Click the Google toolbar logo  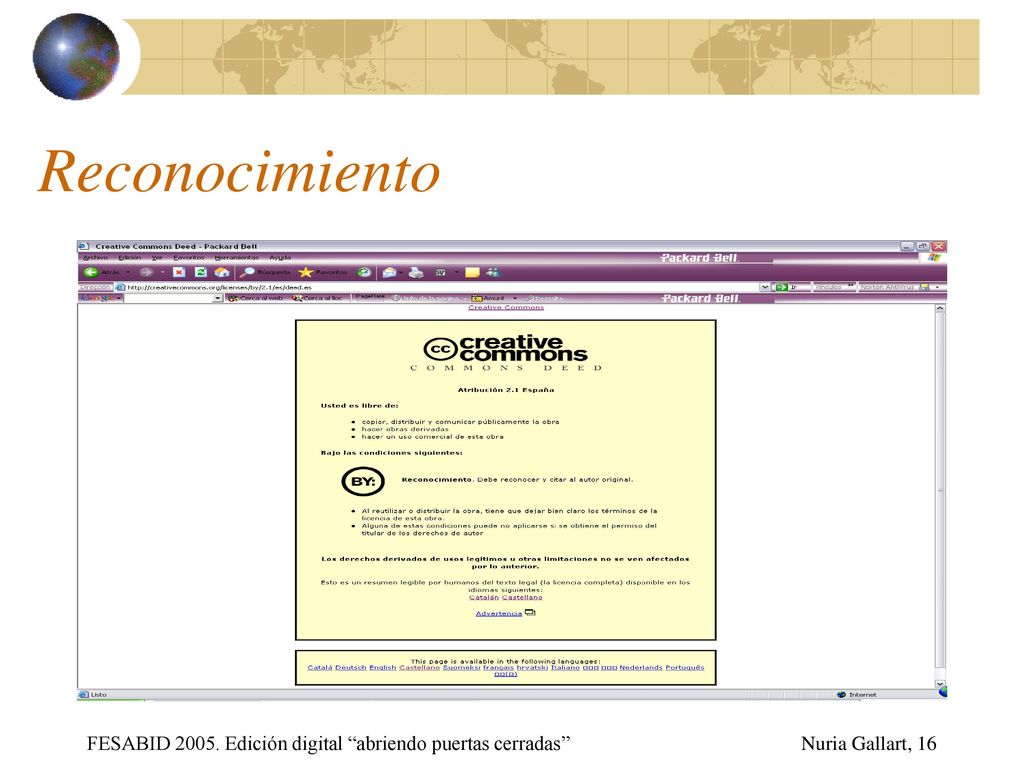point(97,298)
